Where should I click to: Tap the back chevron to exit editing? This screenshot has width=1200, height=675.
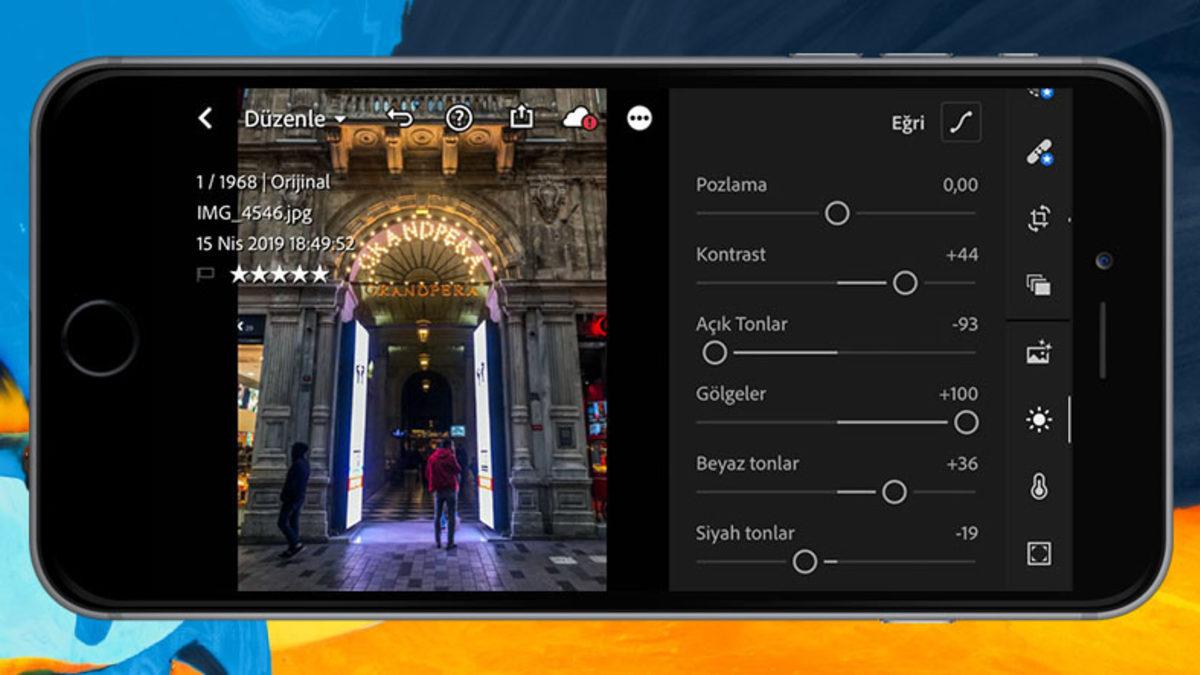[205, 117]
